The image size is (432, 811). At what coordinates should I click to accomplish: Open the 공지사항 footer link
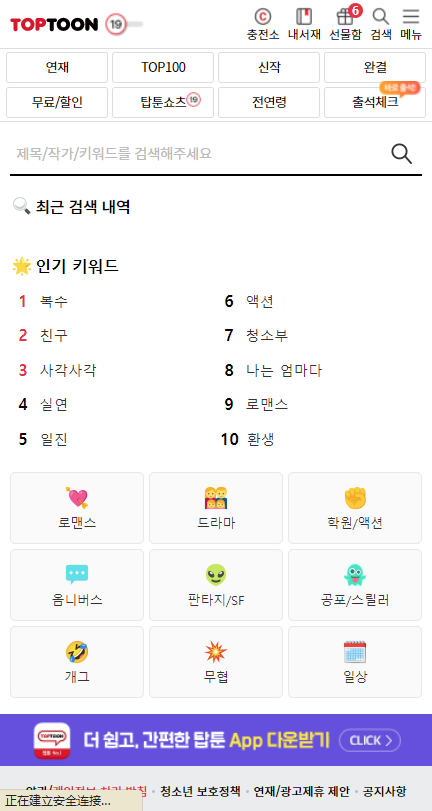tap(384, 791)
